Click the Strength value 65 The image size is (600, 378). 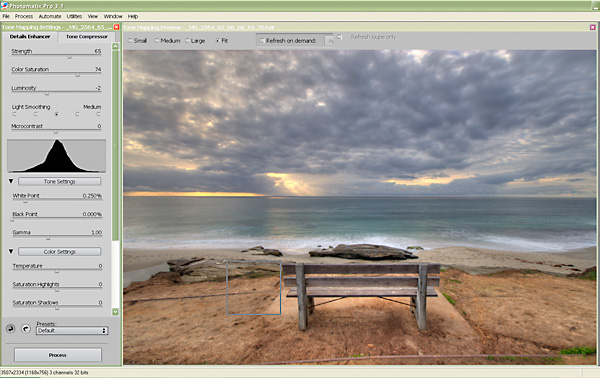point(98,51)
